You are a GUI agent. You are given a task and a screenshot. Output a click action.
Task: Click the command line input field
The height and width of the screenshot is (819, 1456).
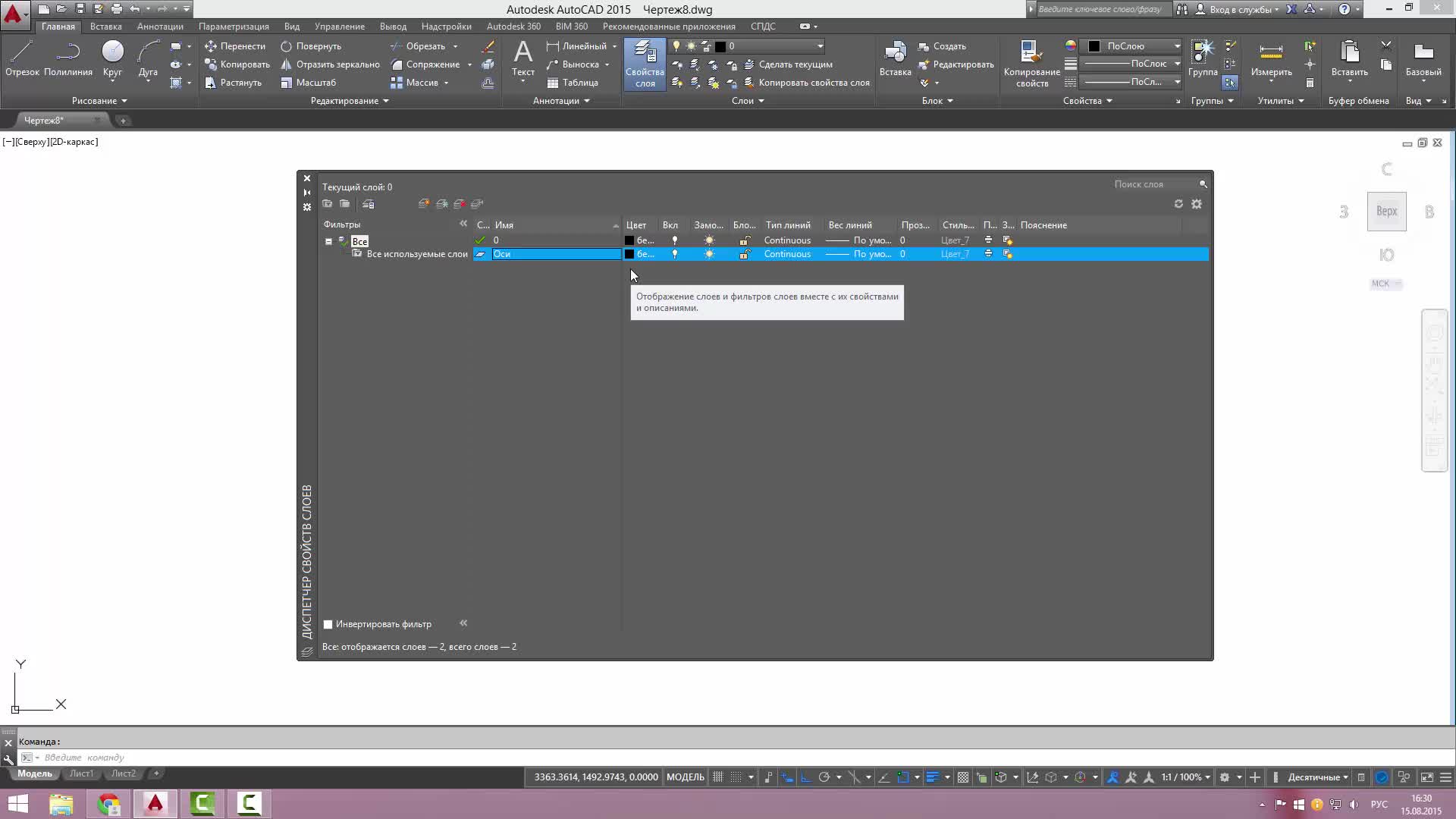click(x=728, y=758)
